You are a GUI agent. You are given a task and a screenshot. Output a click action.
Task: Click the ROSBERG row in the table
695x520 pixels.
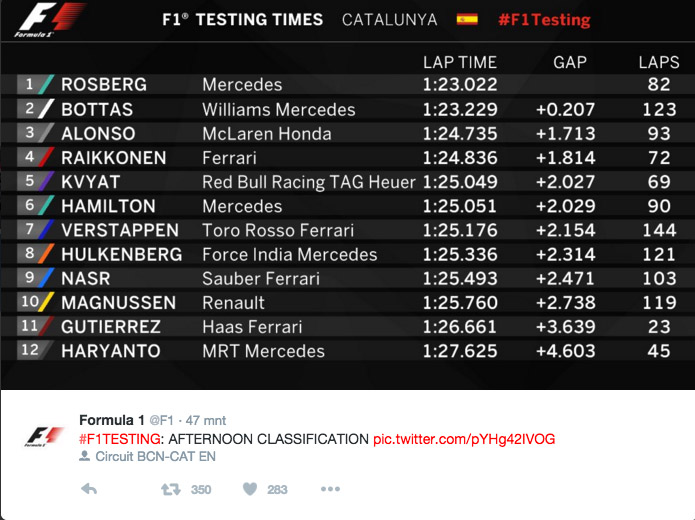click(x=348, y=84)
